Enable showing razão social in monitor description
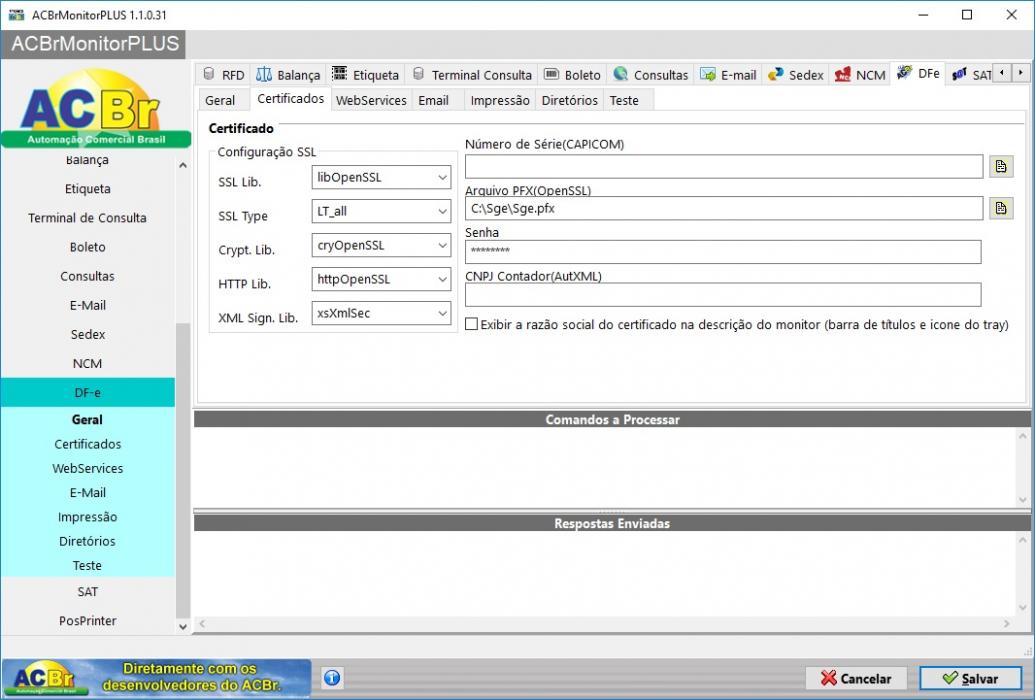This screenshot has width=1035, height=700. click(471, 324)
